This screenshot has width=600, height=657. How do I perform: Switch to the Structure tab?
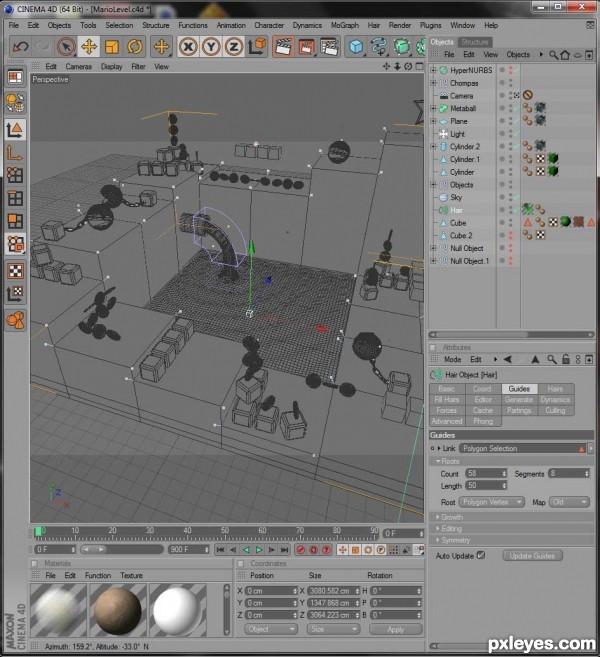(x=474, y=42)
